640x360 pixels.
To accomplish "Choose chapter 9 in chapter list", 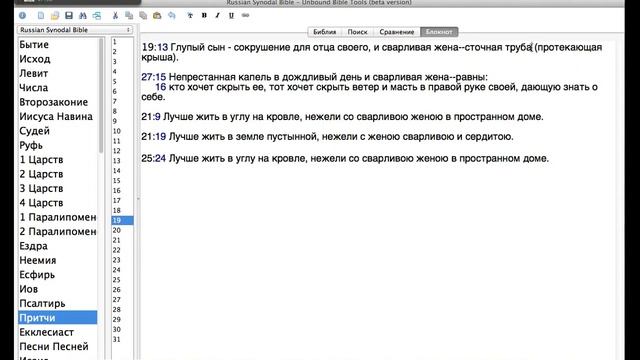I will (122, 121).
